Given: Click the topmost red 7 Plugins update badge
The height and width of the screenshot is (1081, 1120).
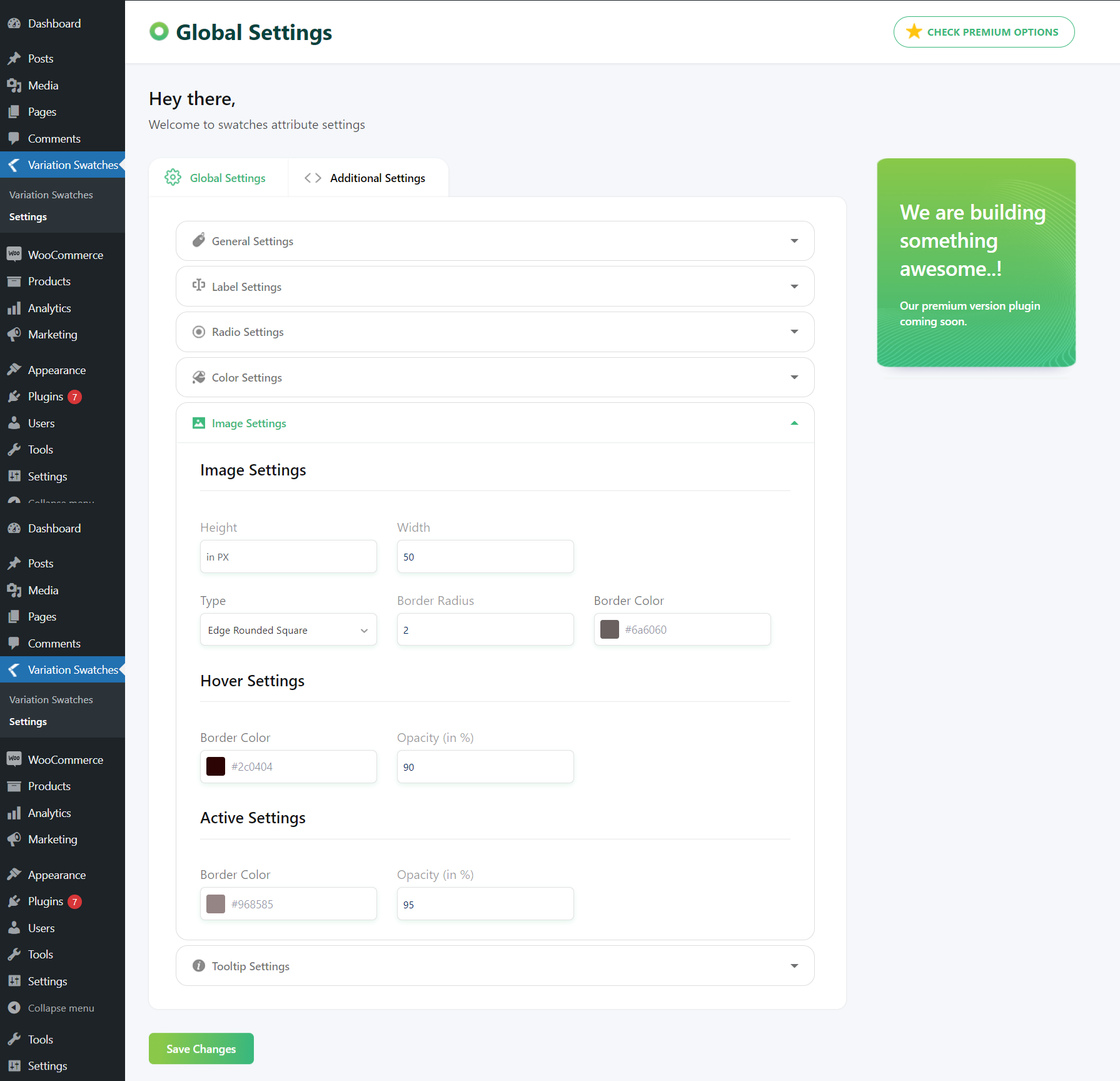Looking at the screenshot, I should tap(74, 397).
